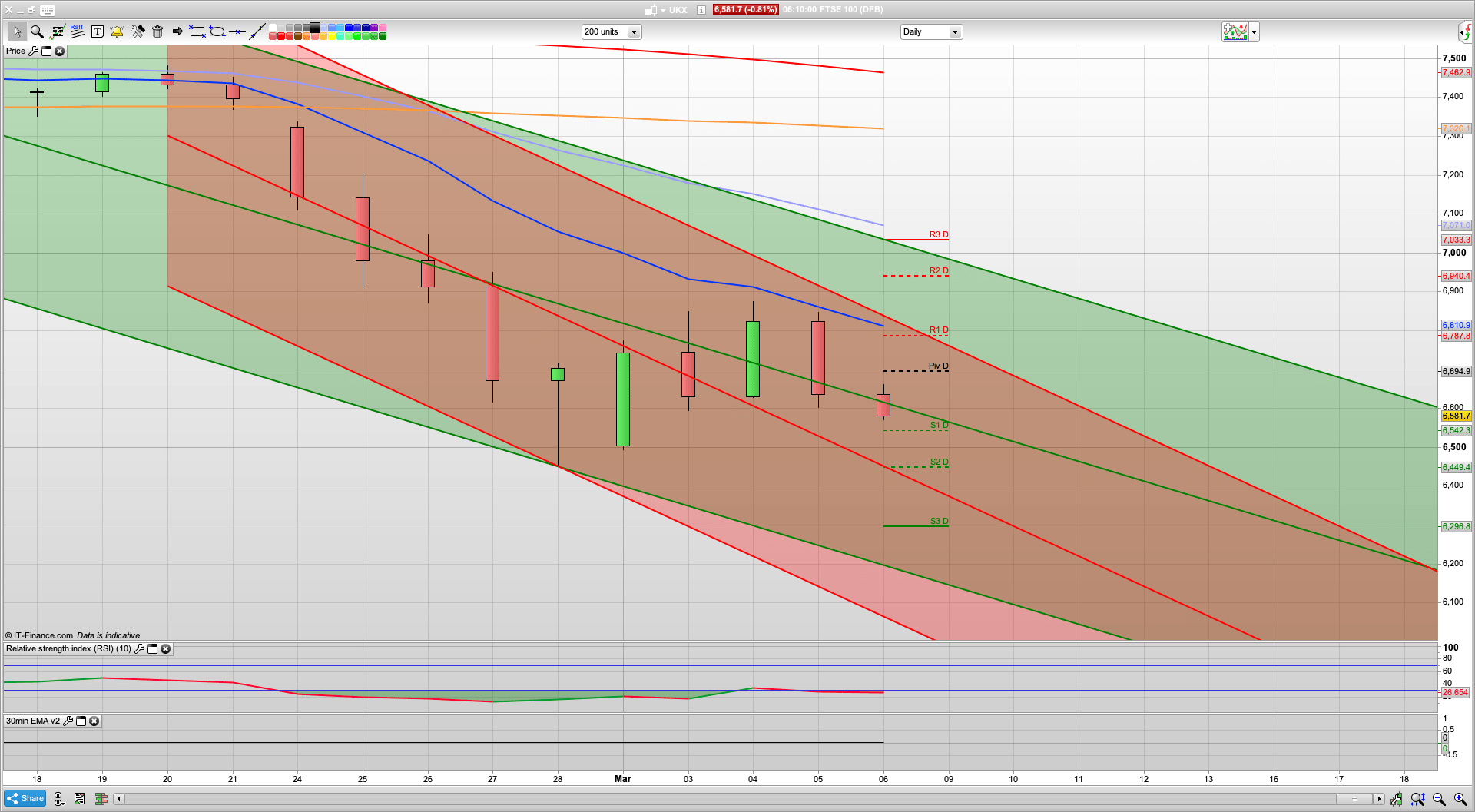Open RSI indicator settings wrench
1475x812 pixels.
click(x=139, y=649)
